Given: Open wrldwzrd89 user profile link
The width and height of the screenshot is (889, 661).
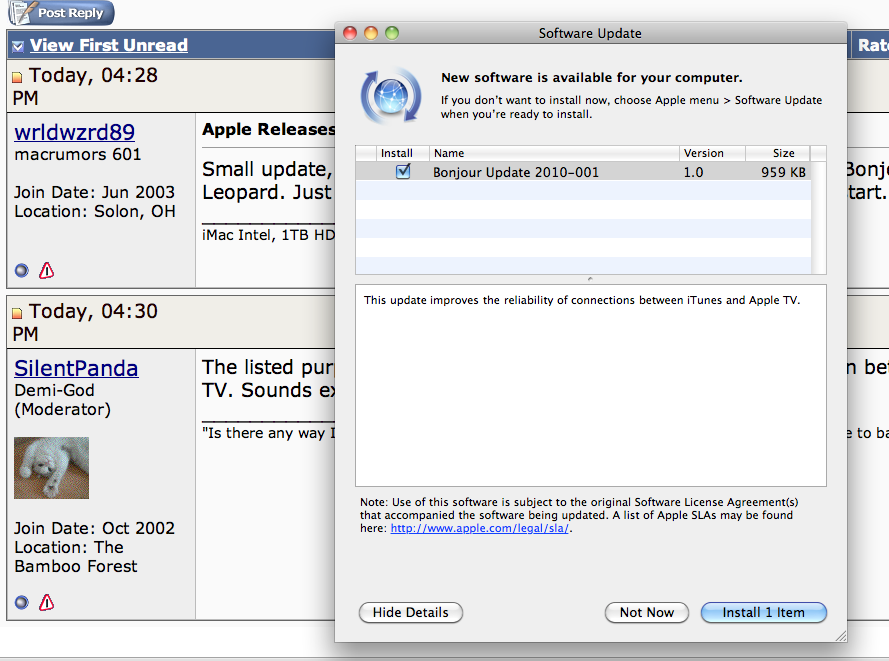Looking at the screenshot, I should 74,132.
